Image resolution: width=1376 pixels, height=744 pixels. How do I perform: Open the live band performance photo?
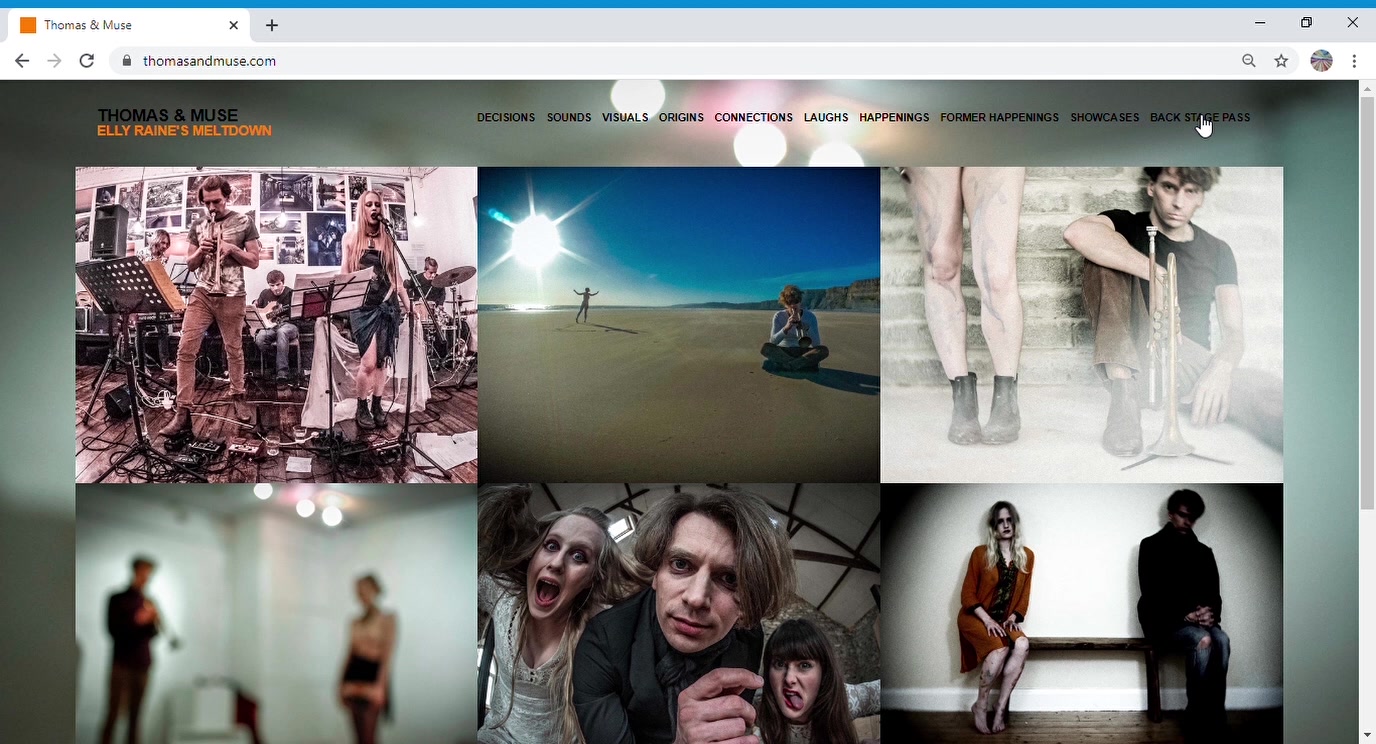[x=276, y=325]
